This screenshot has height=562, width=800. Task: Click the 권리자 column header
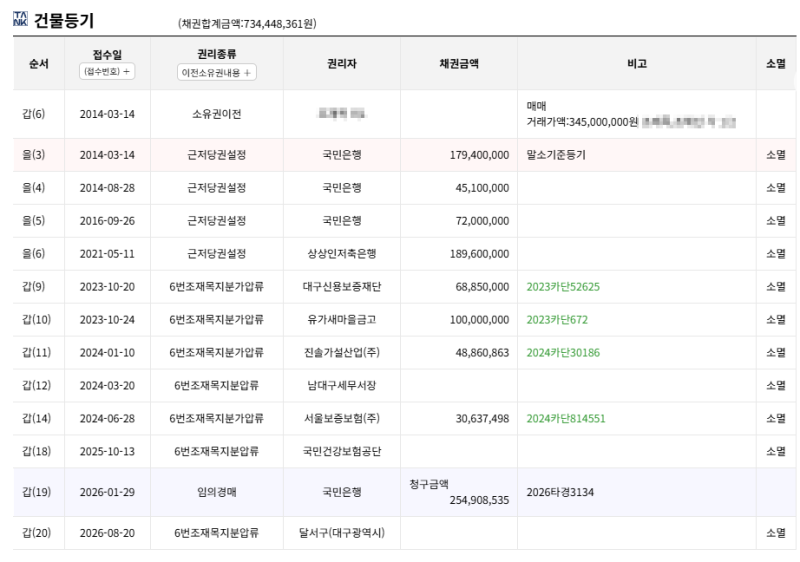pyautogui.click(x=342, y=64)
